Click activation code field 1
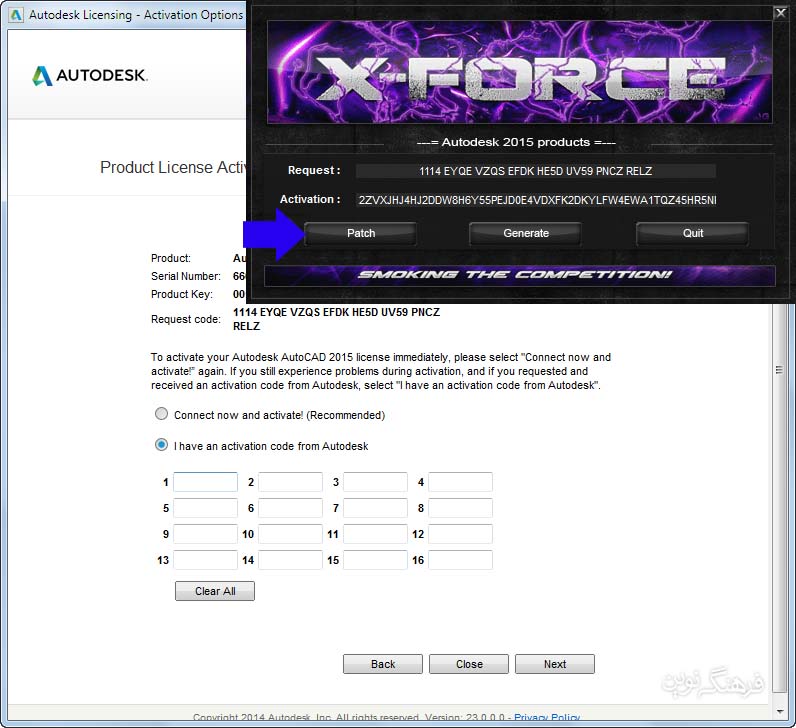The image size is (796, 728). point(206,482)
